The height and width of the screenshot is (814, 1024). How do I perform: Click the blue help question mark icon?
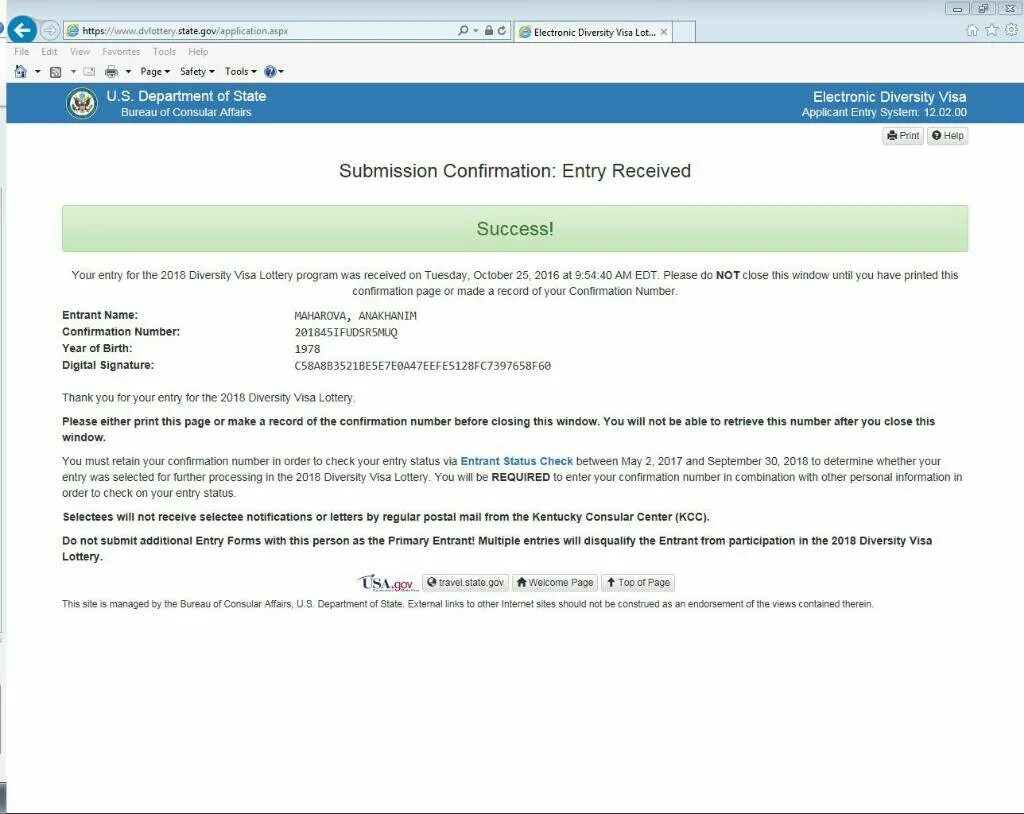(270, 71)
